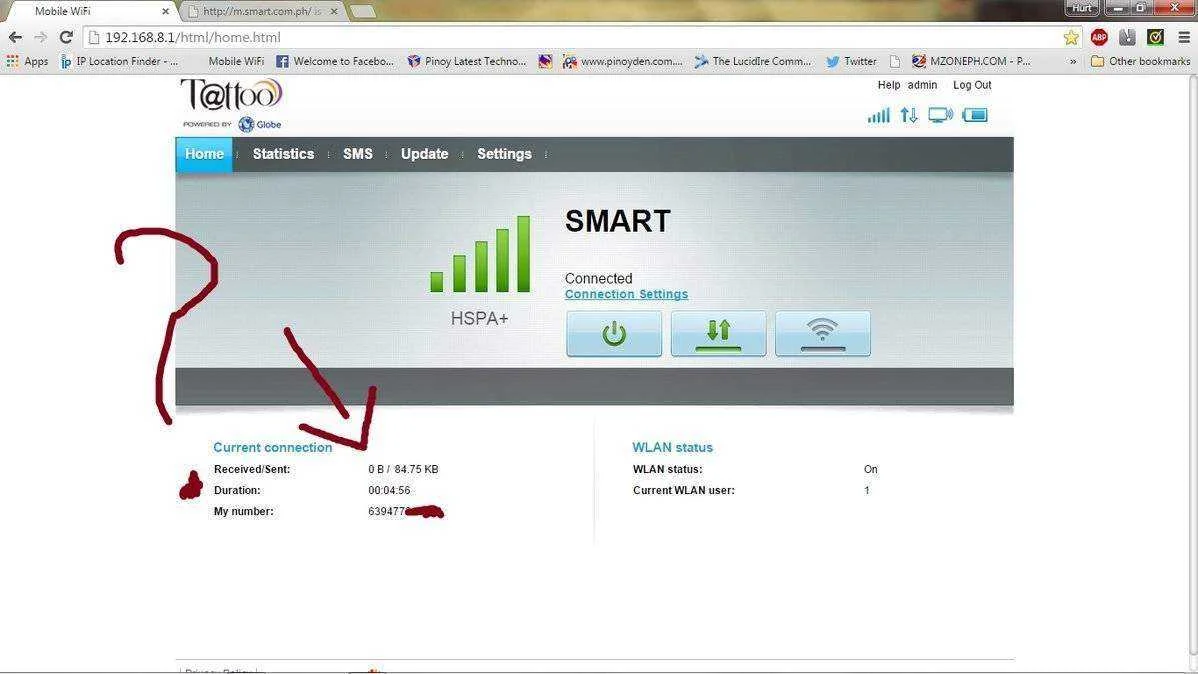Switch to the Home tab
Viewport: 1198px width, 674px height.
(x=204, y=154)
